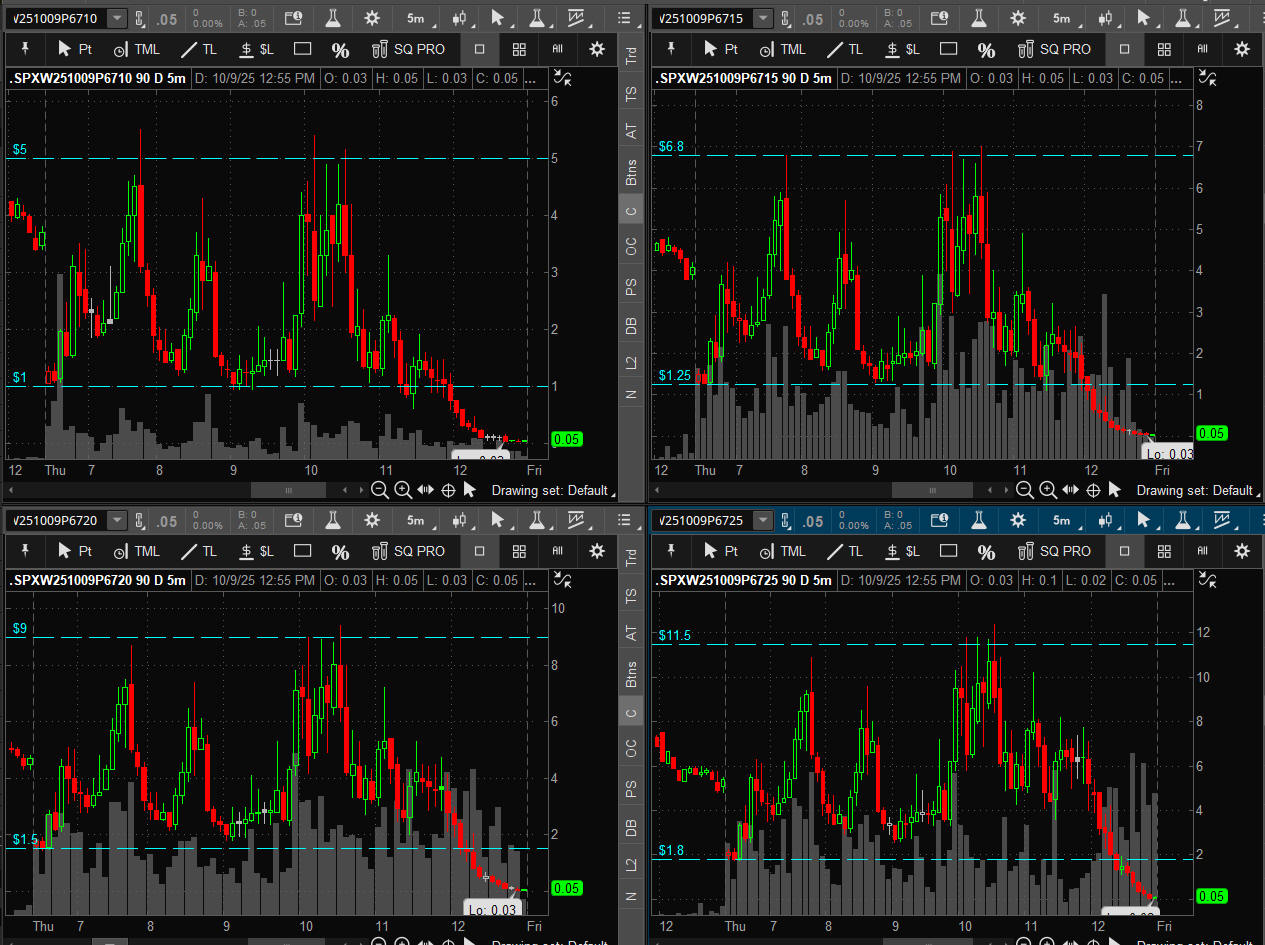Click horizontal scrollbar thumb under top-left chart

[x=288, y=490]
